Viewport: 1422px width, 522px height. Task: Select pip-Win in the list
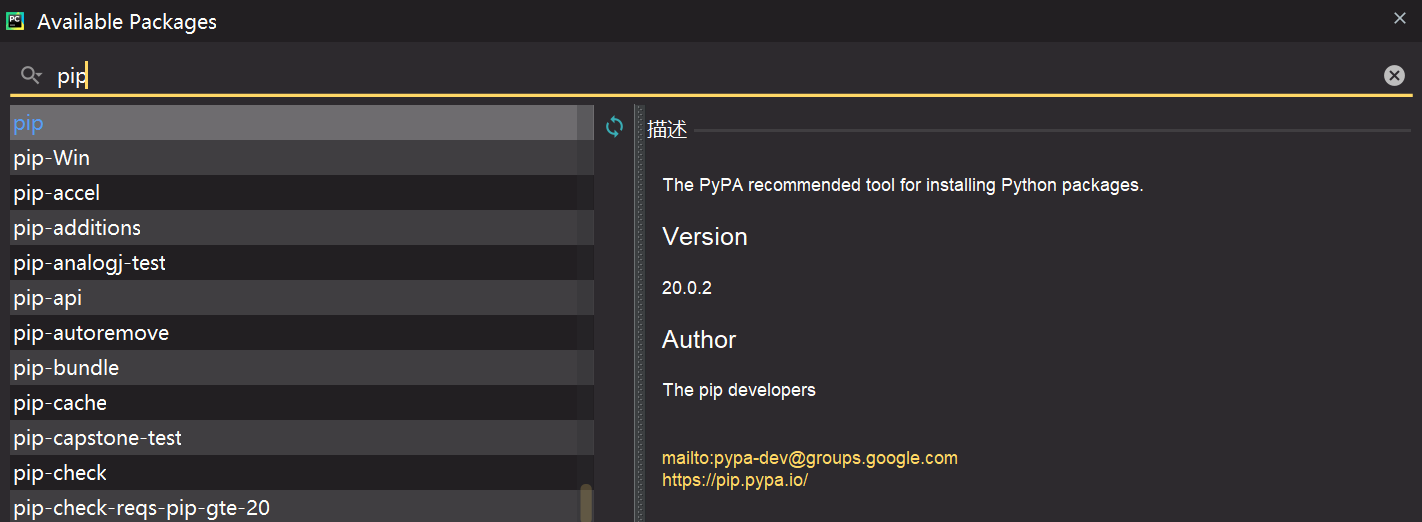pyautogui.click(x=52, y=158)
